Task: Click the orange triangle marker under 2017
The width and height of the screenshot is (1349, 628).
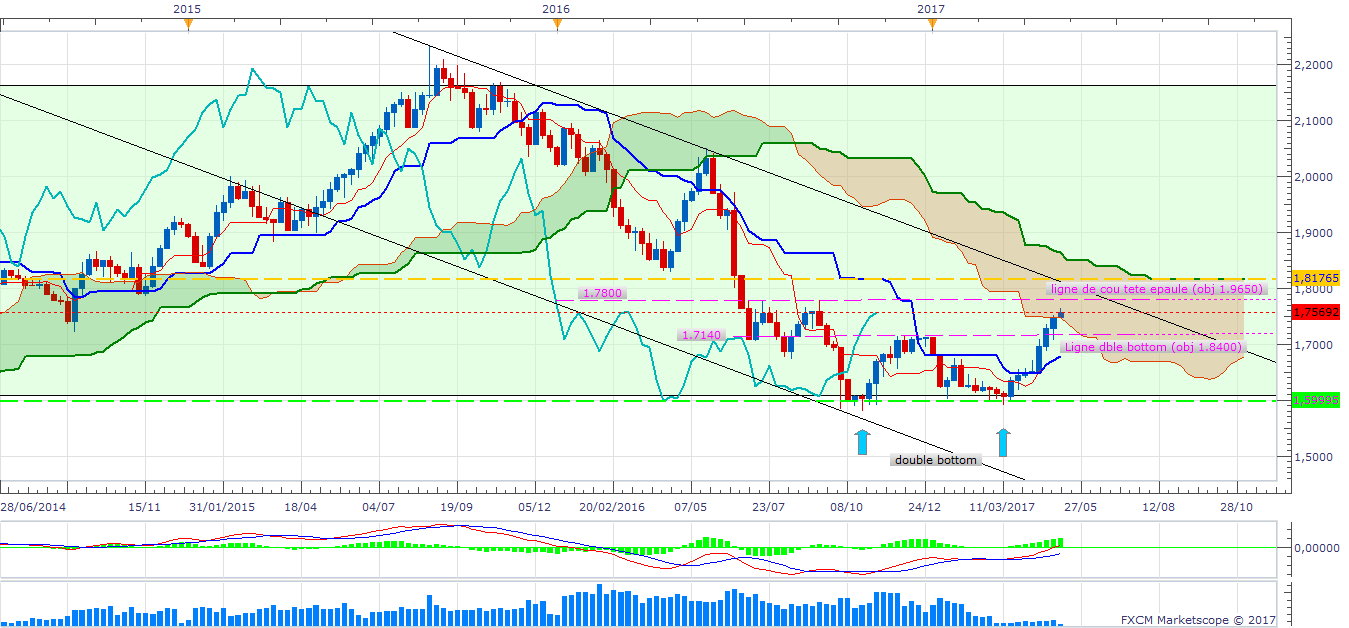Action: (931, 25)
